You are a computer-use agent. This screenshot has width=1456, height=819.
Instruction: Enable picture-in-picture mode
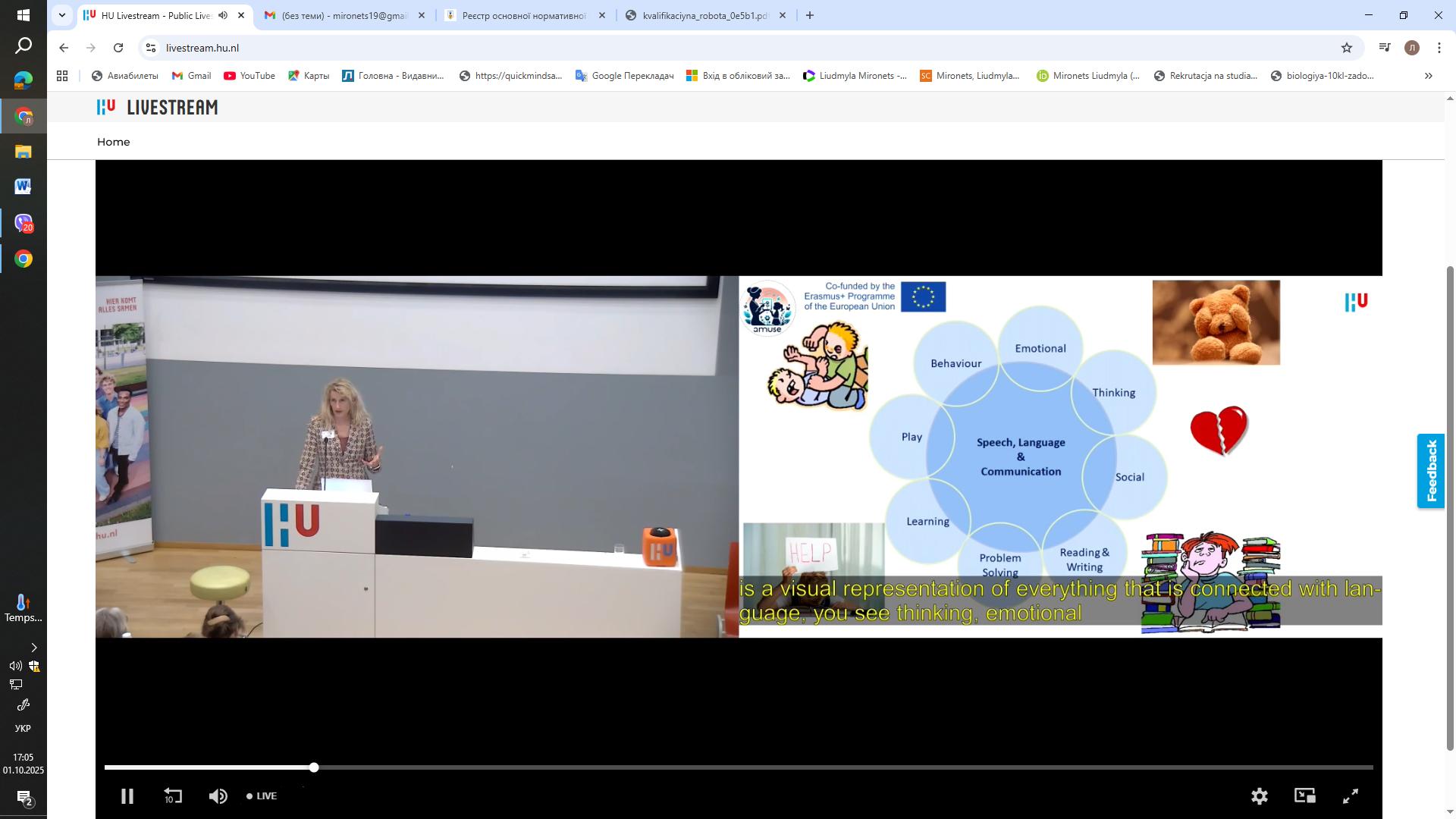[1304, 795]
